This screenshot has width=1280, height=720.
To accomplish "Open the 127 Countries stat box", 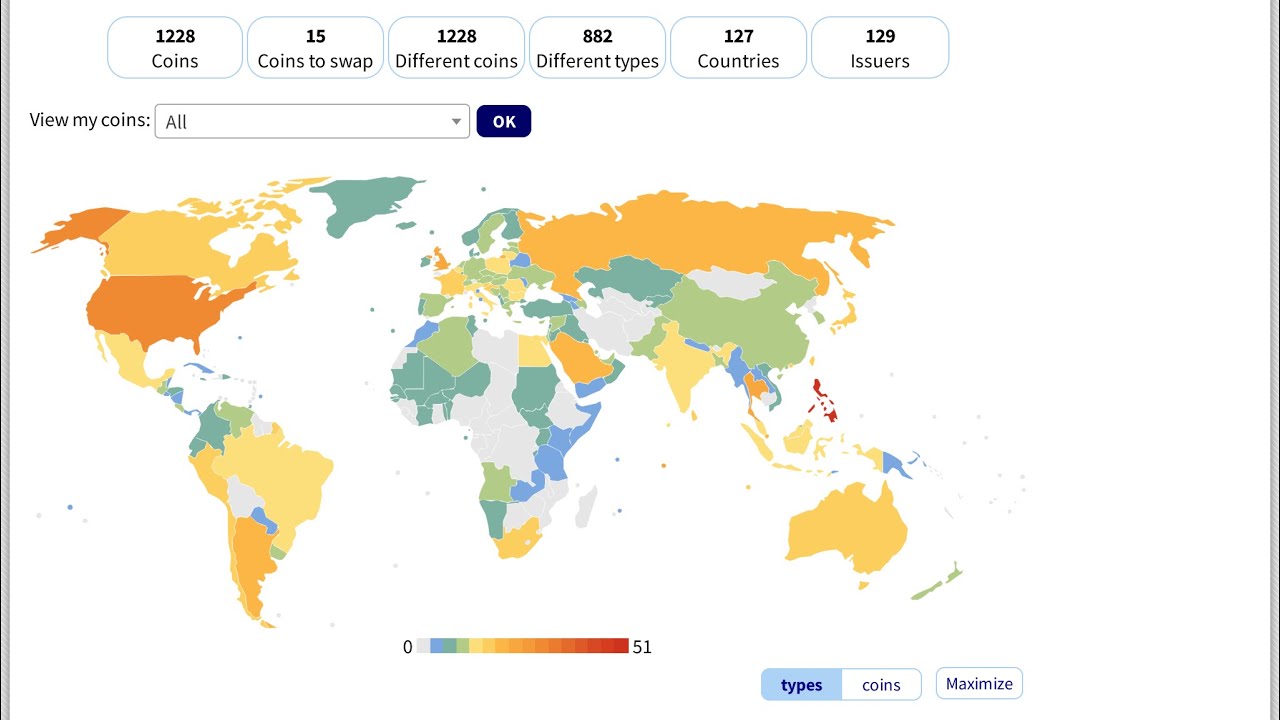I will (x=738, y=47).
